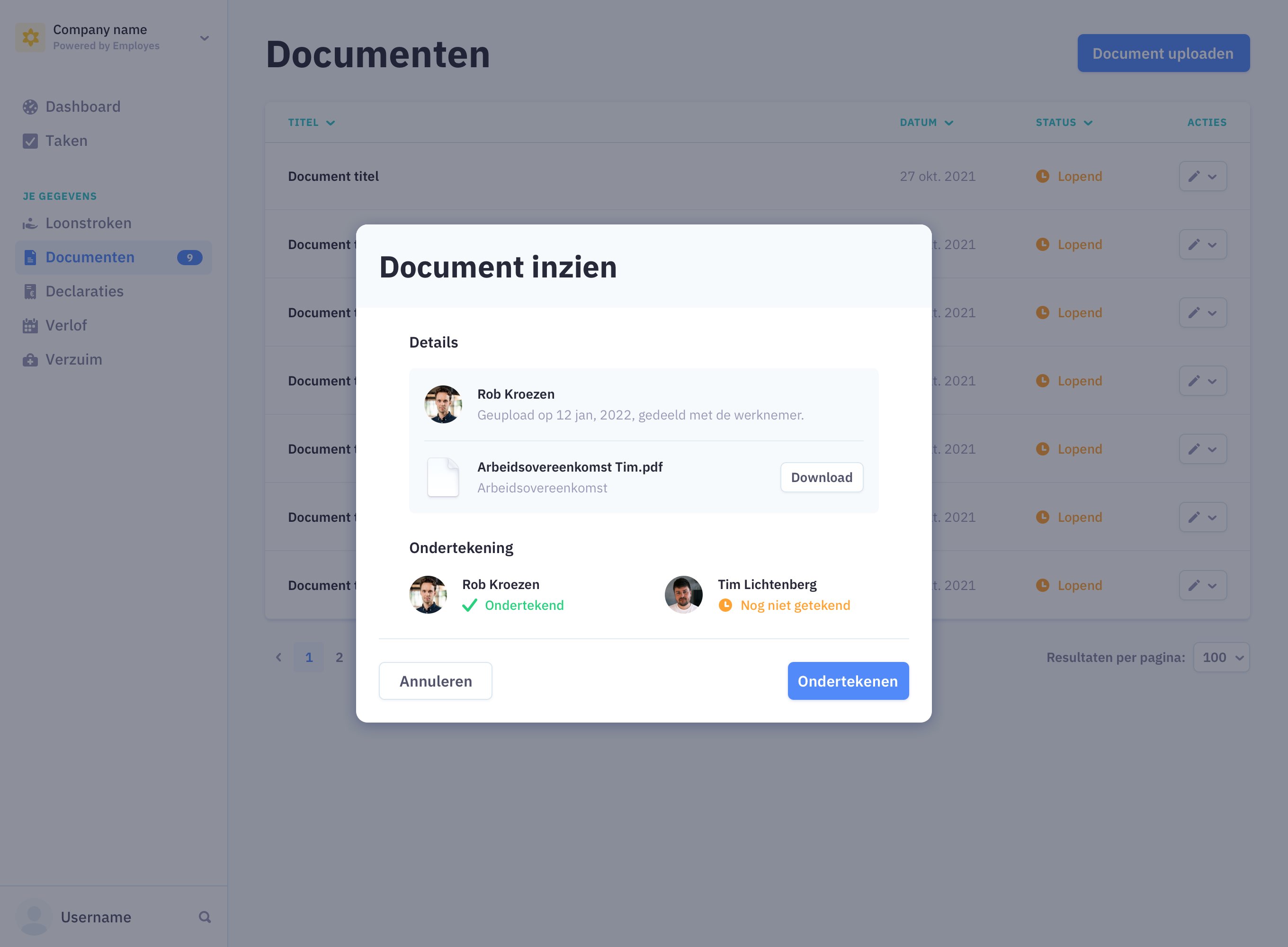This screenshot has height=947, width=1288.
Task: Click the PDF file icon in details
Action: [443, 477]
